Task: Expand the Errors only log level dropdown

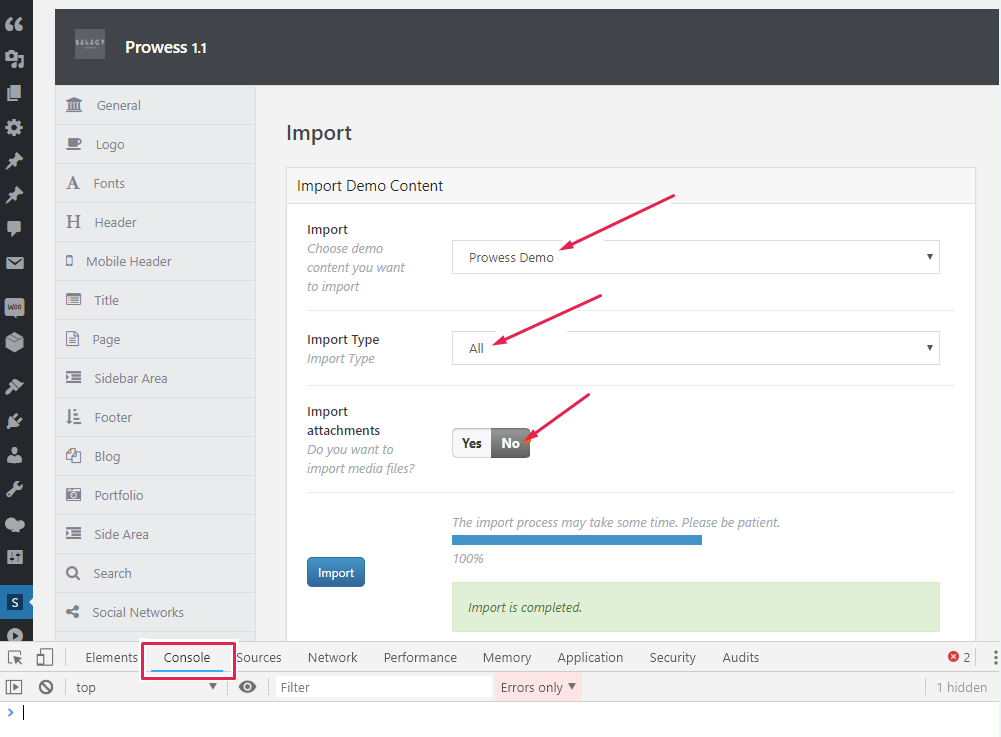Action: point(538,687)
